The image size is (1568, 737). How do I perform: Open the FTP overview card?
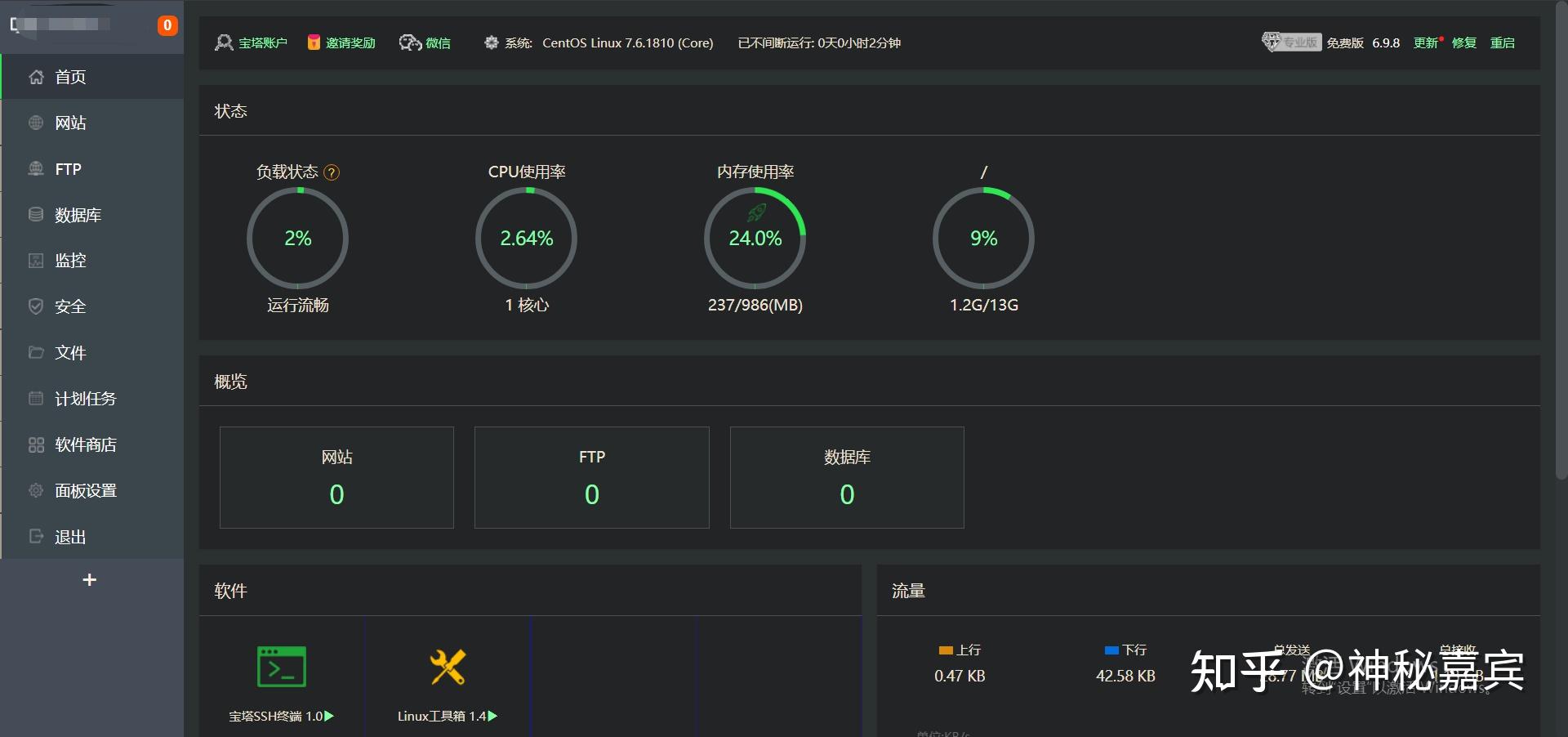coord(592,477)
